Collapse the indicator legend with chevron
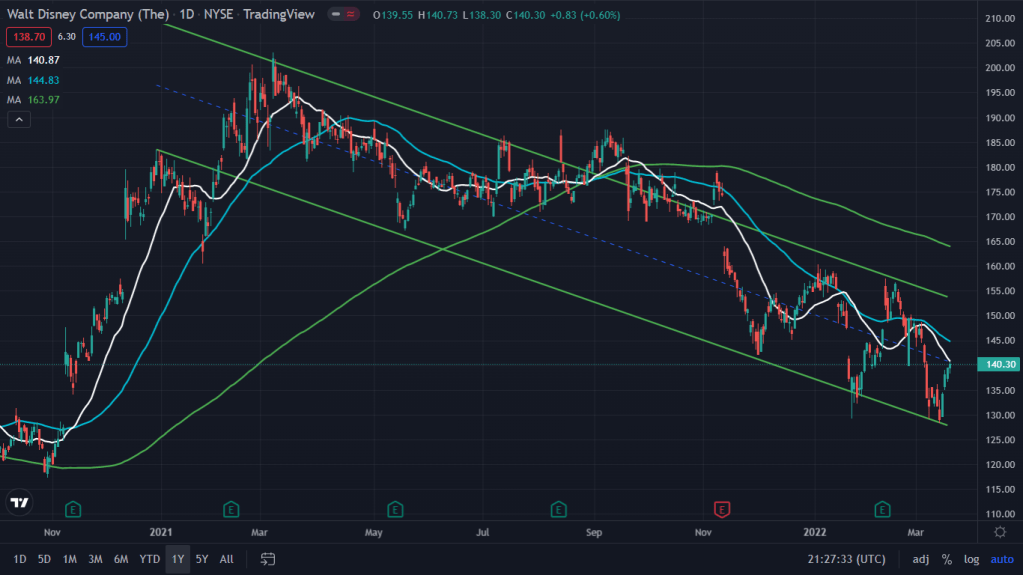Screen dimensions: 1023x575 pyautogui.click(x=18, y=120)
